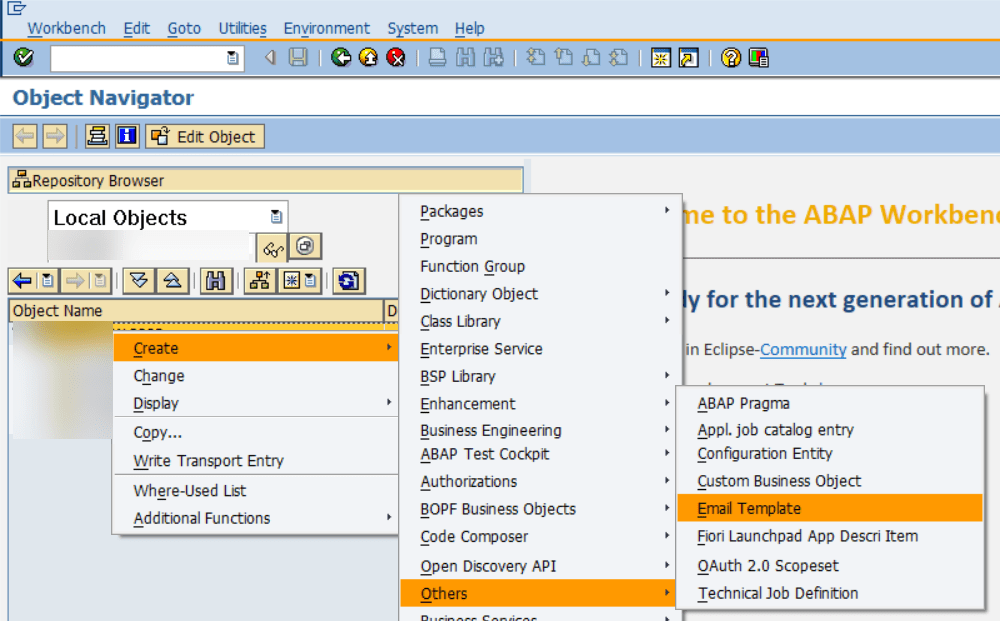Select Write Transport Entry option
This screenshot has height=621, width=1000.
click(x=208, y=461)
